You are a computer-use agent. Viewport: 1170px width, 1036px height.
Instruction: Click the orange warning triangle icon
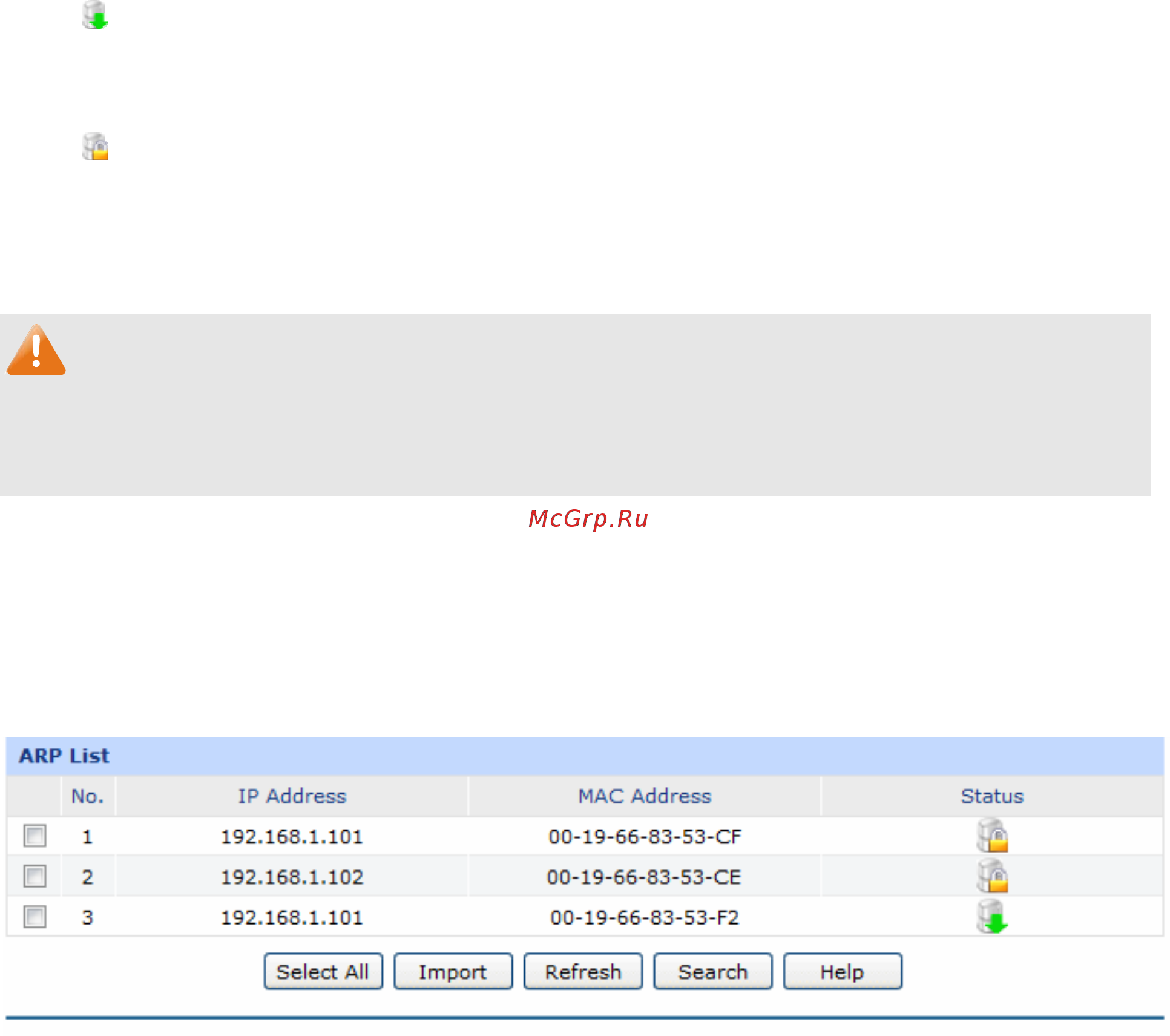[x=36, y=350]
